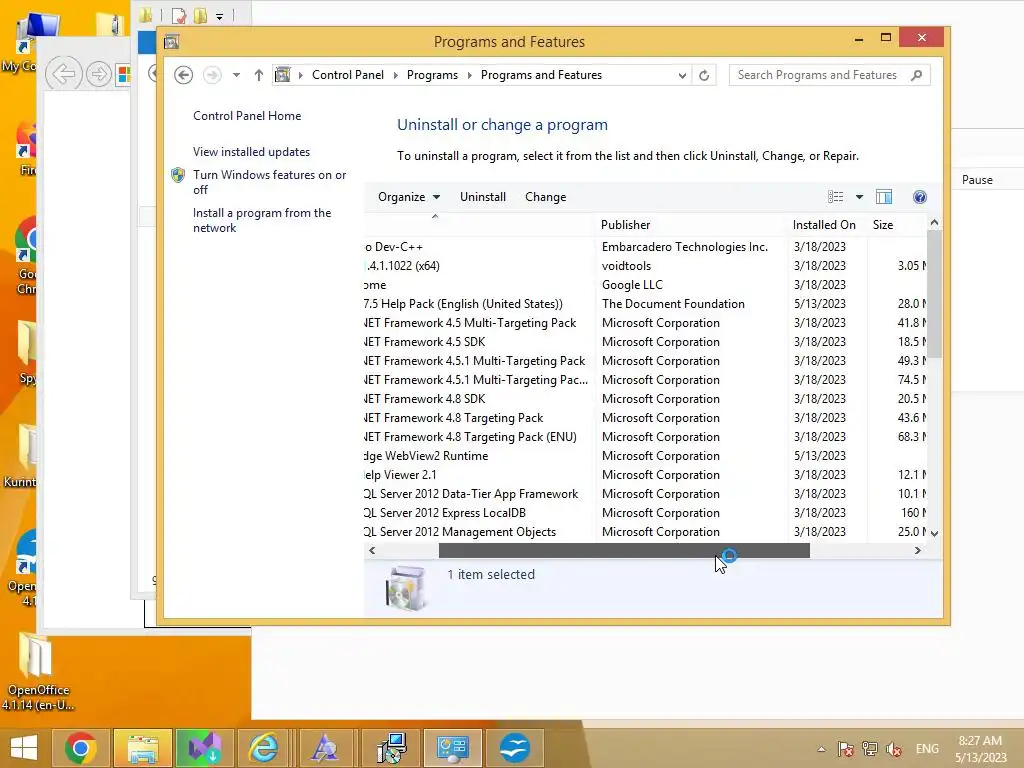Expand the Control Panel breadcrumb arrow

tap(395, 75)
